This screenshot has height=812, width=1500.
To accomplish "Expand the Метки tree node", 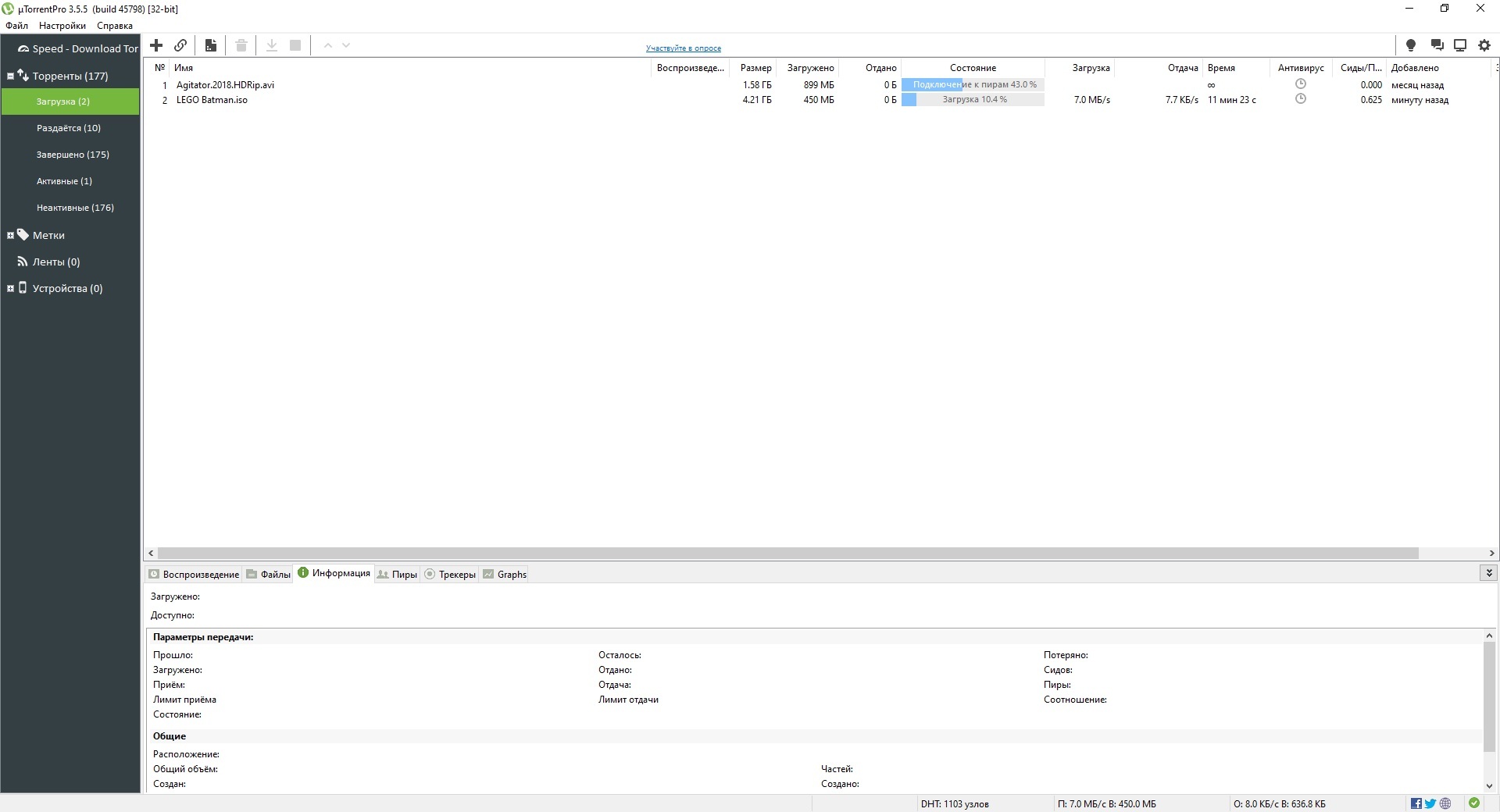I will pos(10,235).
